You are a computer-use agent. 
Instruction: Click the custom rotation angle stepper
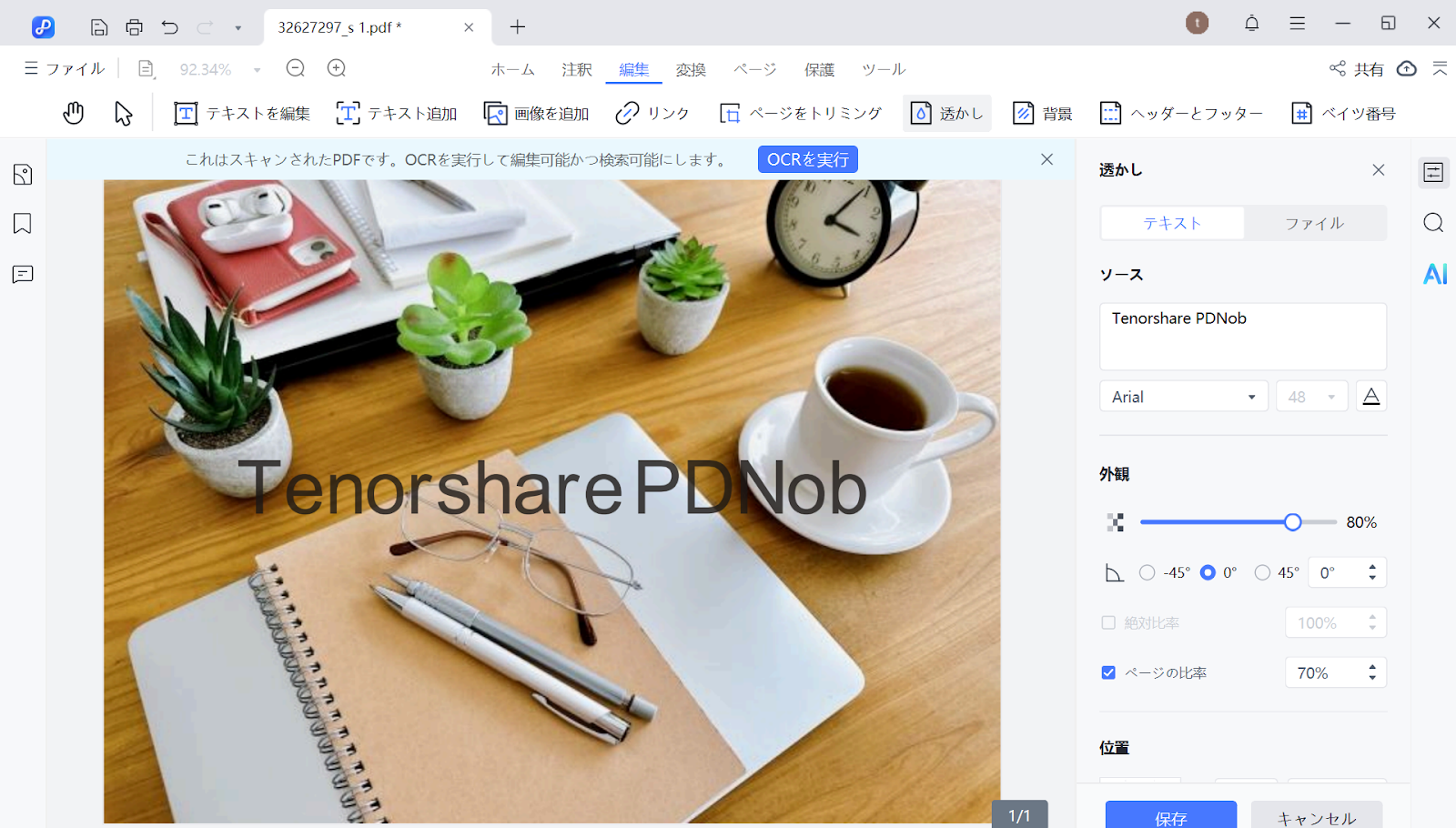[x=1372, y=572]
